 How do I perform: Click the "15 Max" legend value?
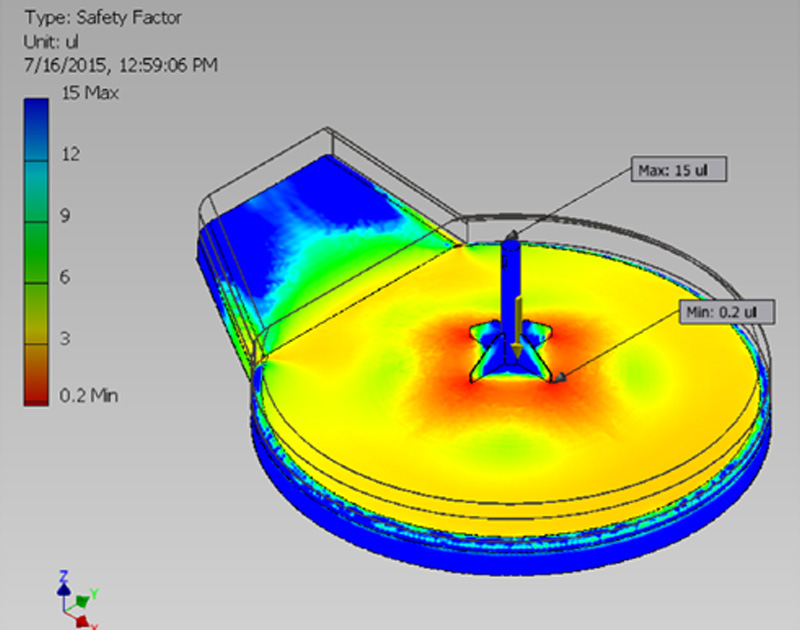coord(90,93)
